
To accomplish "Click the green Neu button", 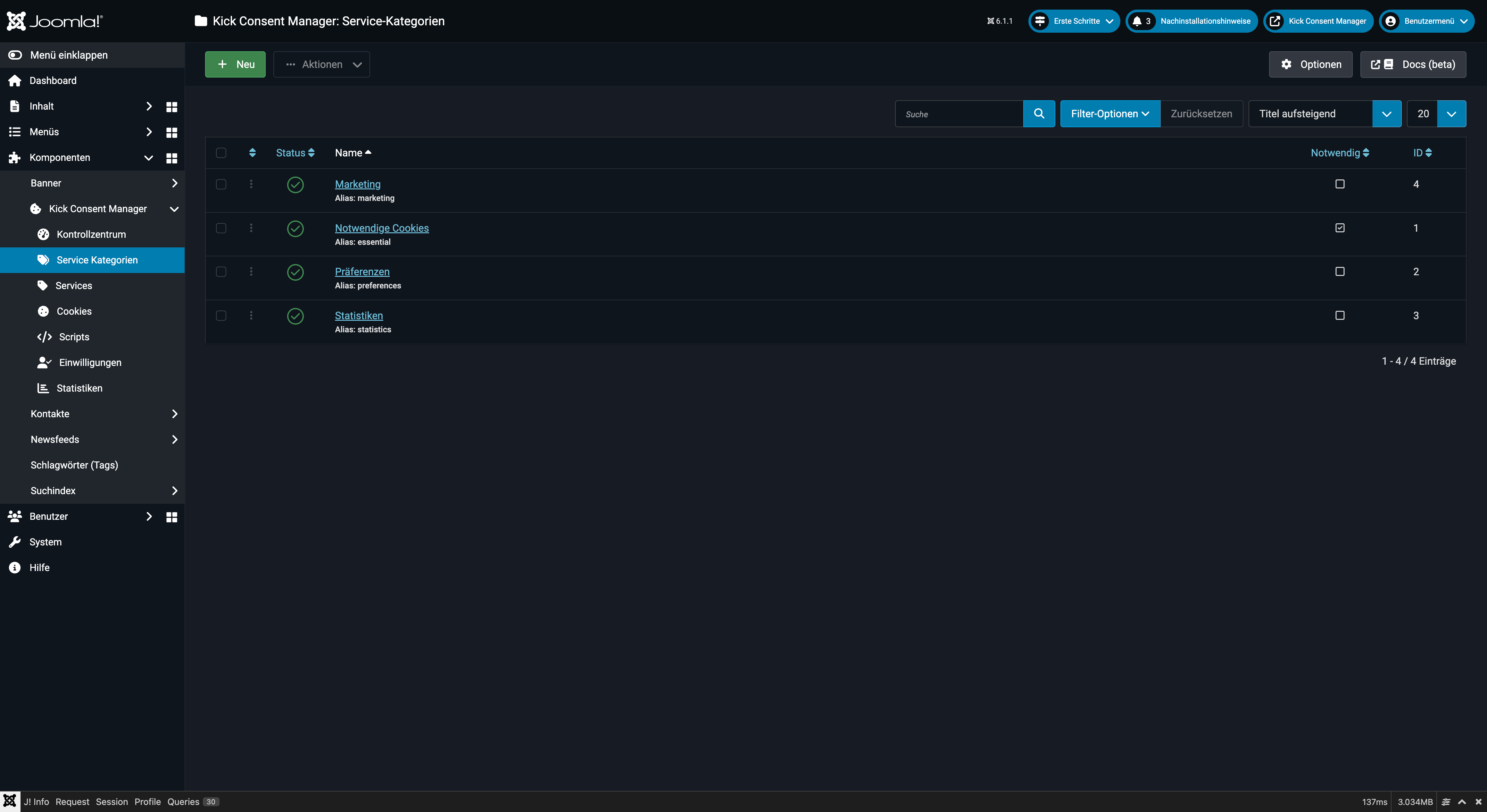I will (235, 65).
